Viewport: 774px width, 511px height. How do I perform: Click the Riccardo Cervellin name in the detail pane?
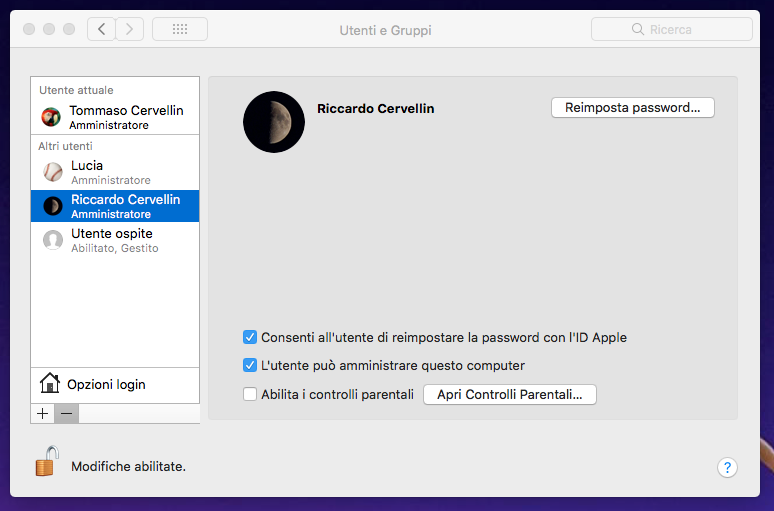coord(376,109)
